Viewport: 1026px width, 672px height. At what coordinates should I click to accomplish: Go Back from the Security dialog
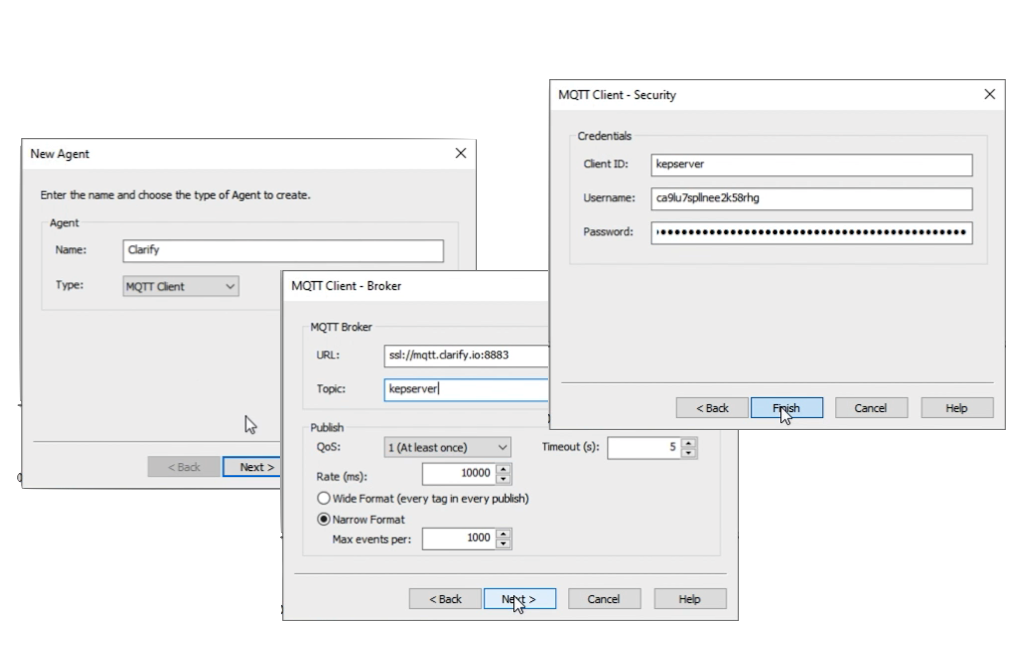712,408
